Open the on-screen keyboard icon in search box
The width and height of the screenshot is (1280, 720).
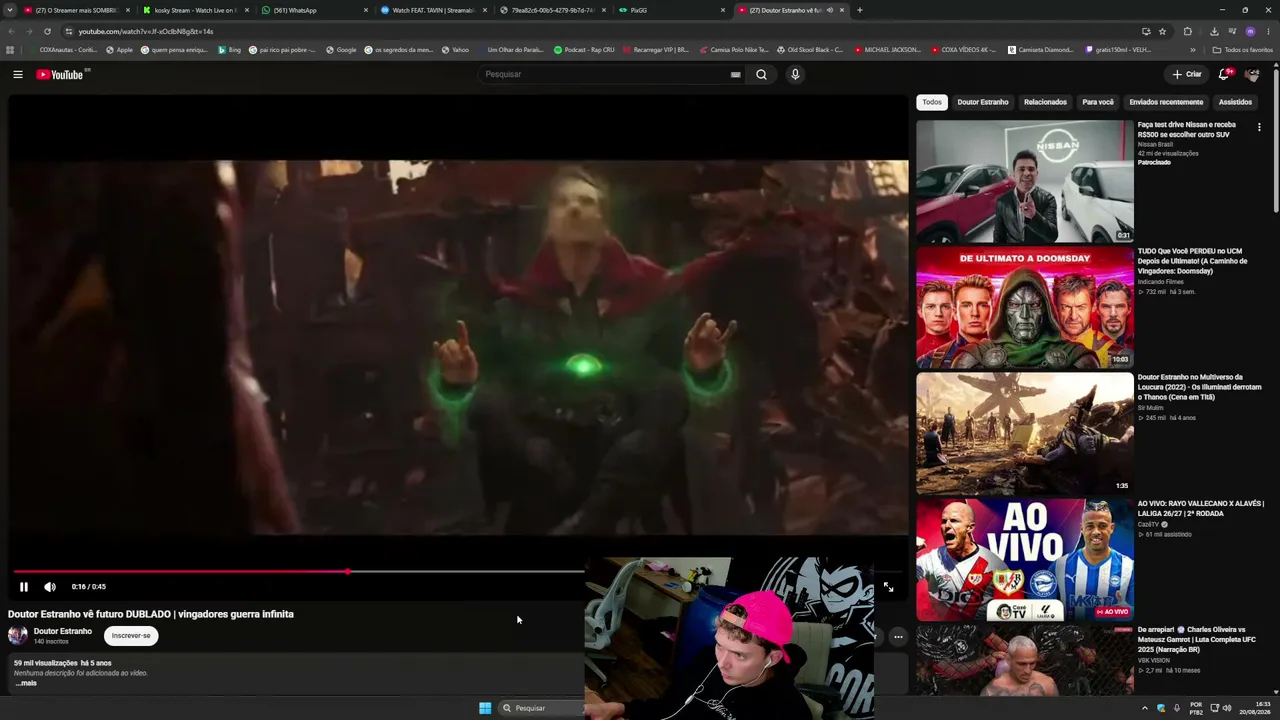coord(736,74)
